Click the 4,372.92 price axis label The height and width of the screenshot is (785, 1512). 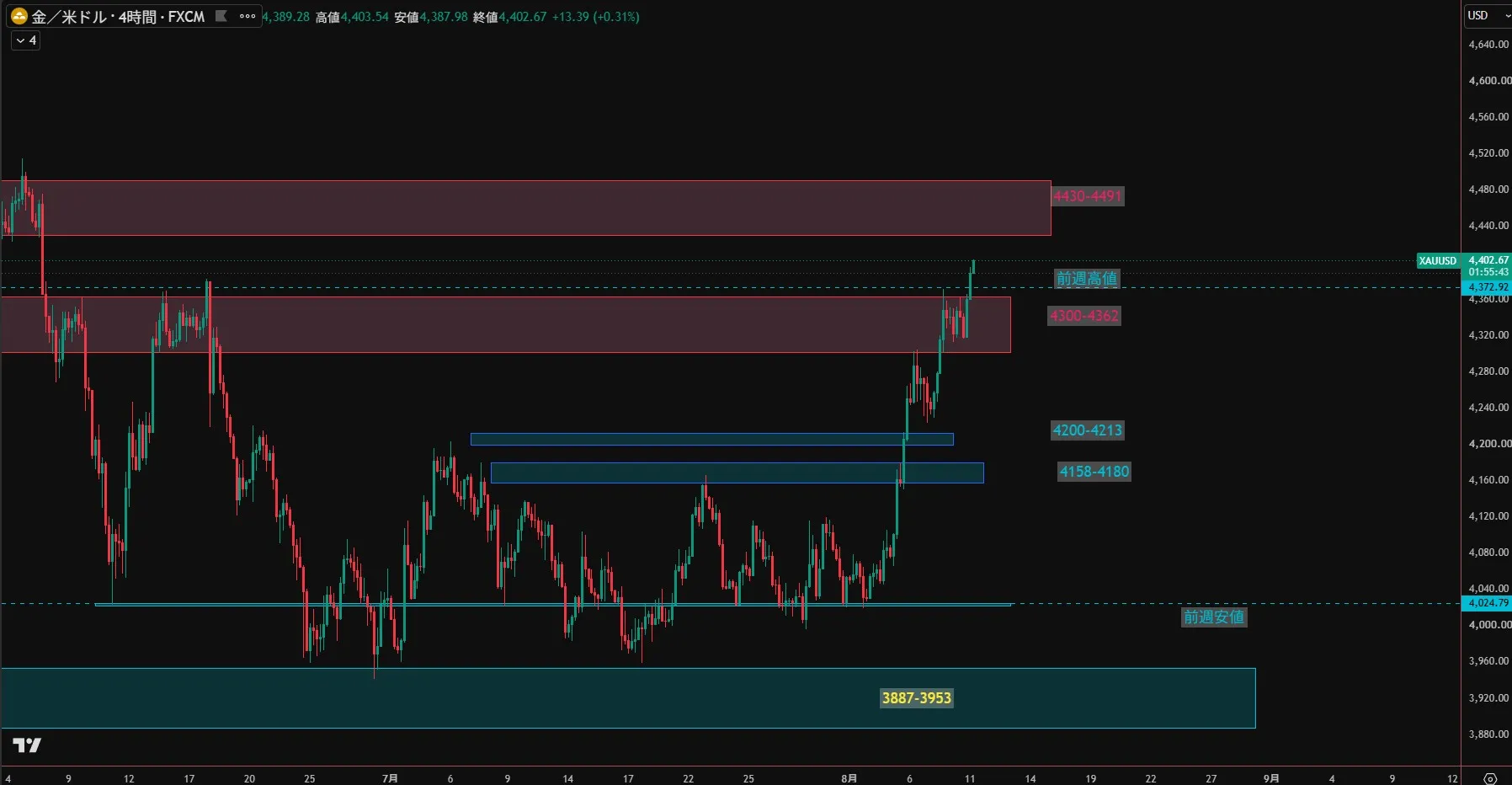tap(1488, 287)
